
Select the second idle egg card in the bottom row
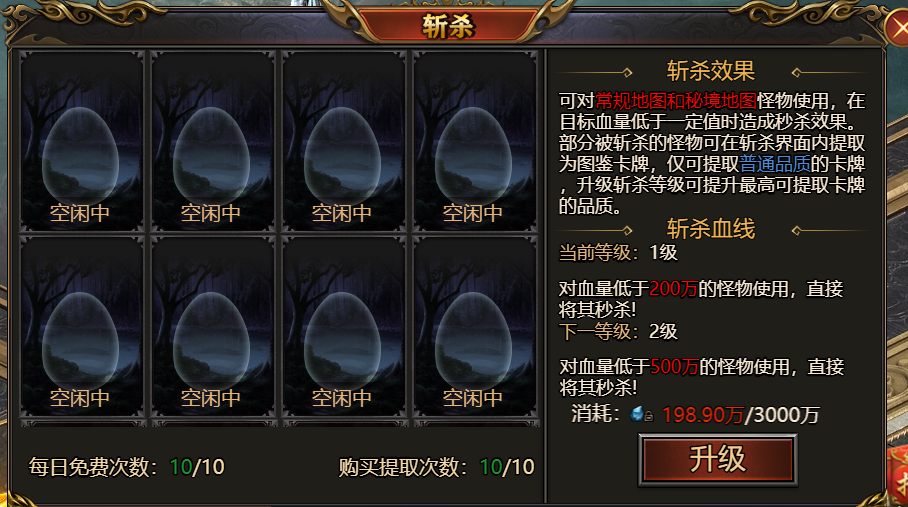tap(213, 326)
